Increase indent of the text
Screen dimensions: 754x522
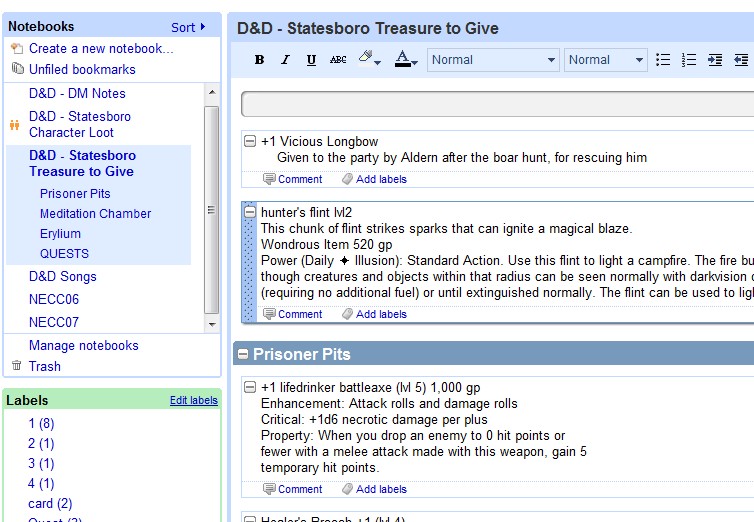[715, 60]
